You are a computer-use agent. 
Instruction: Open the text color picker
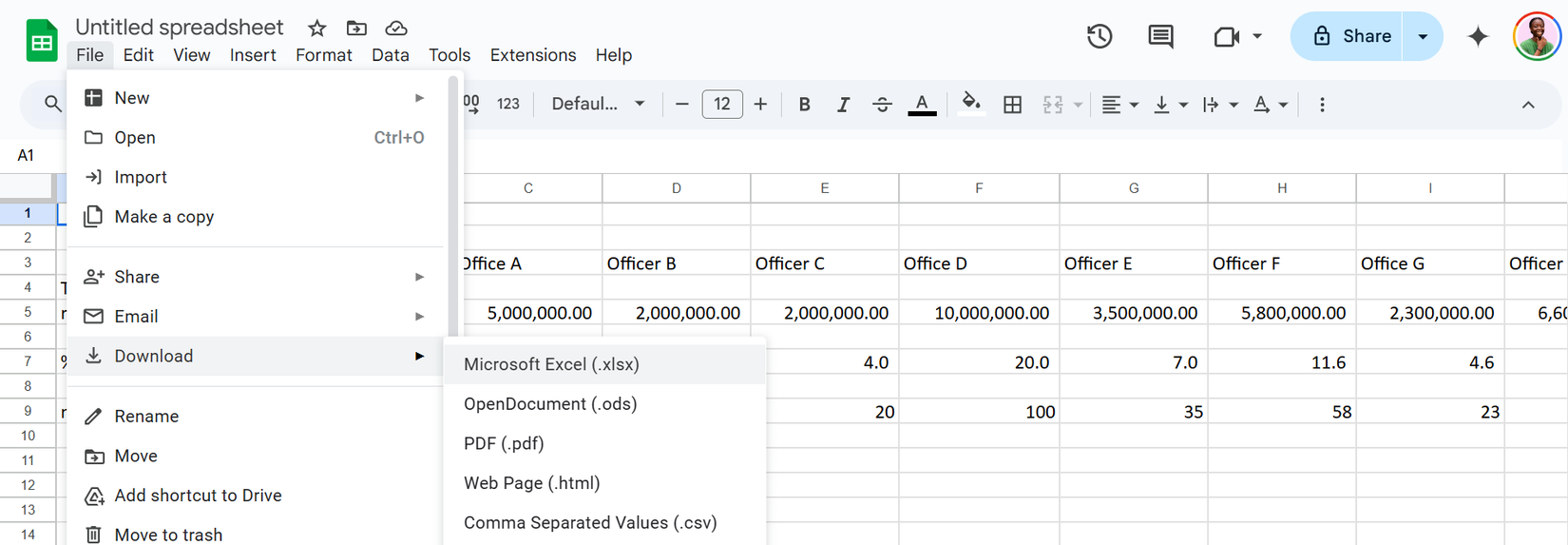pyautogui.click(x=922, y=105)
